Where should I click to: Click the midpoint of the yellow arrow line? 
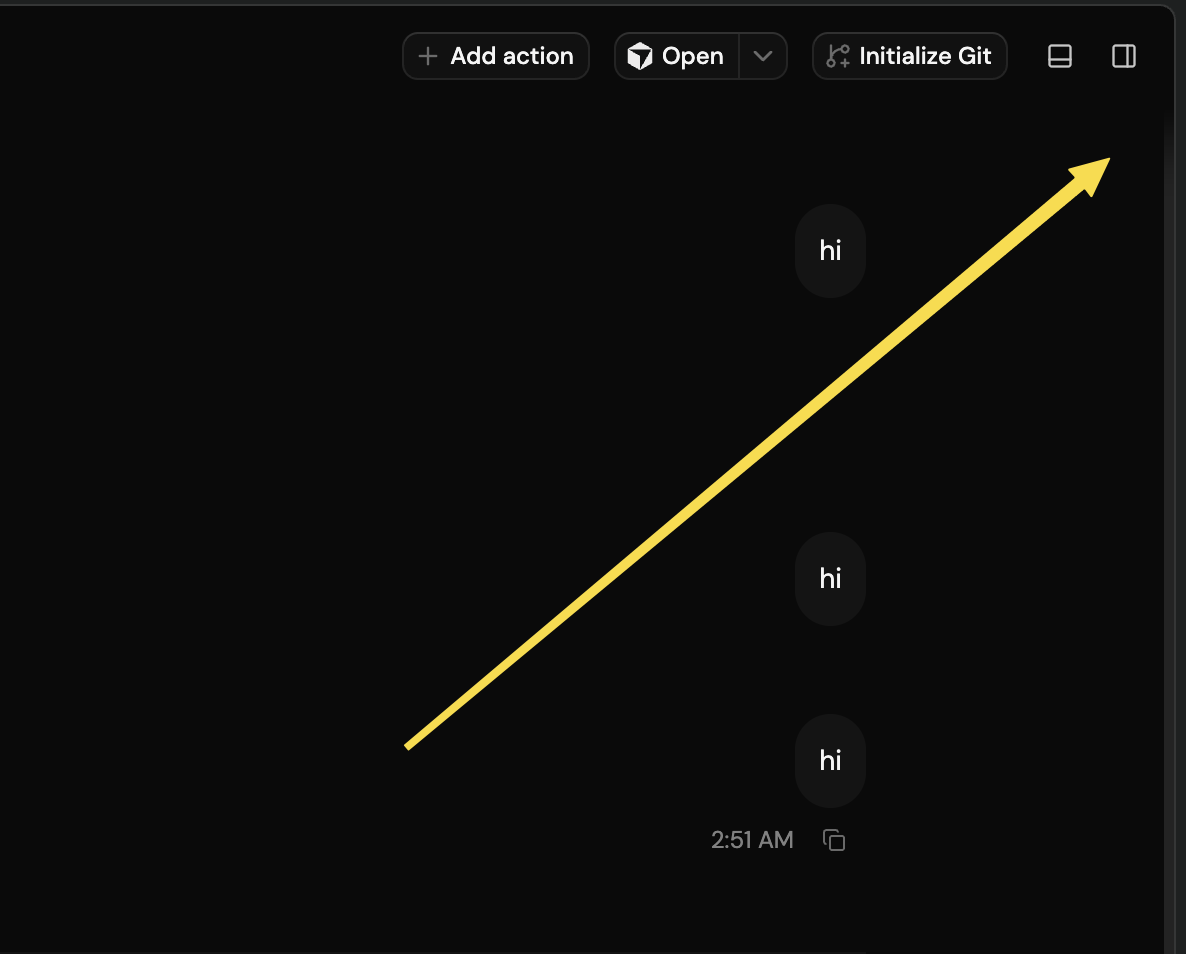(x=756, y=454)
